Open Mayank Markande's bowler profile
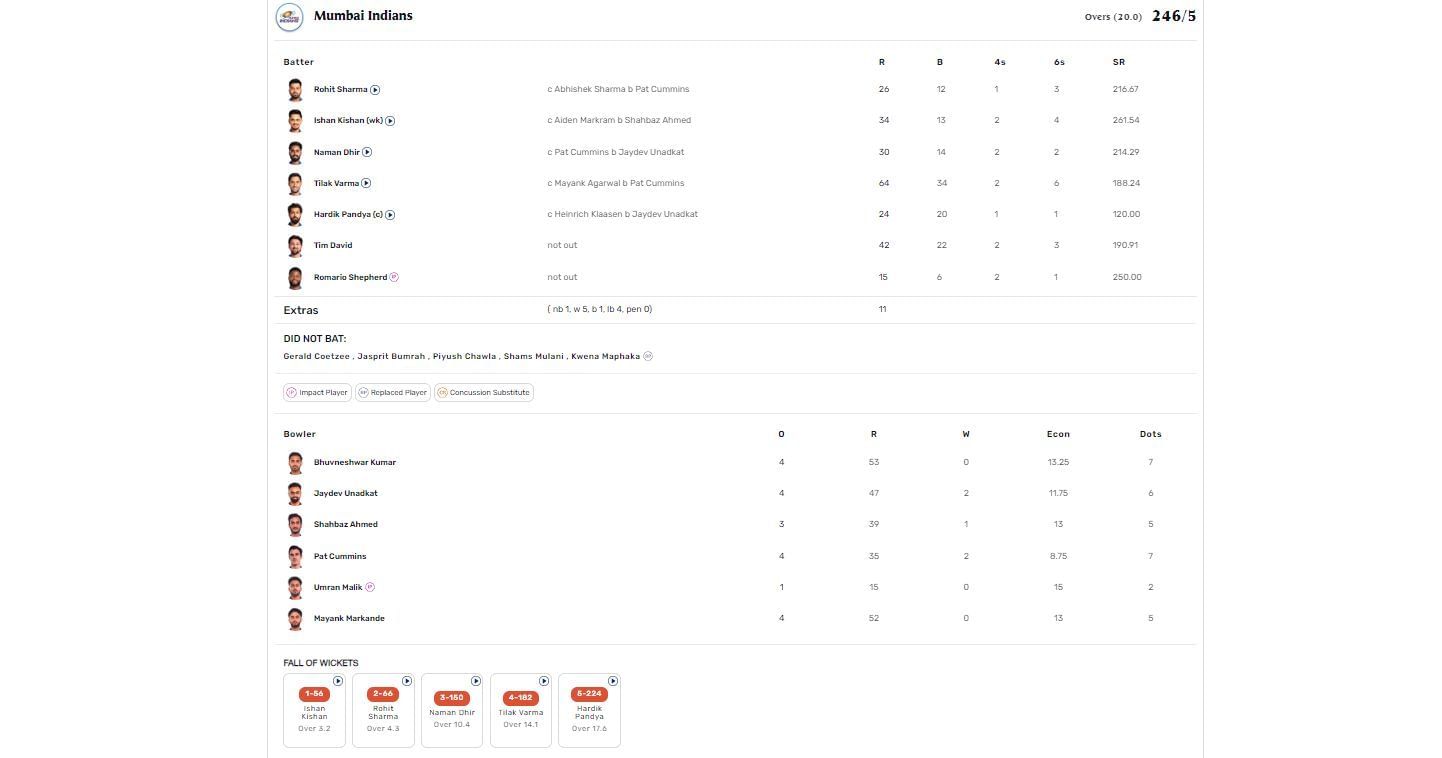 (349, 618)
